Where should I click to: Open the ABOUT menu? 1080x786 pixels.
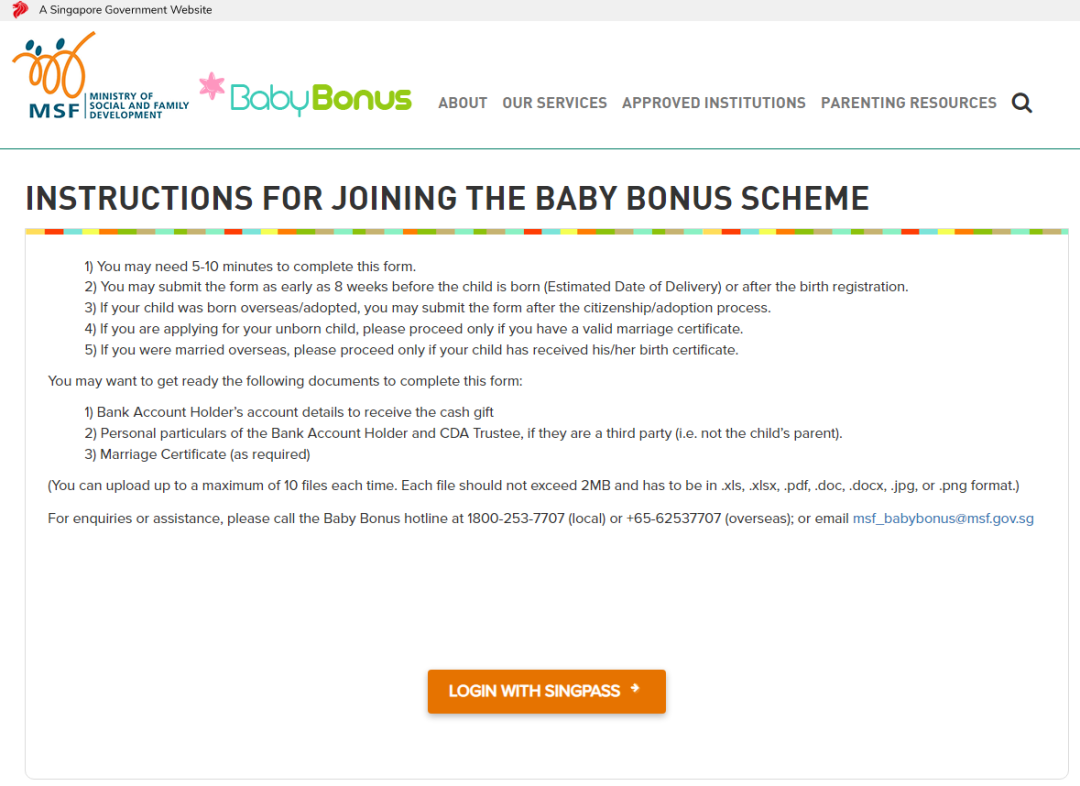pyautogui.click(x=462, y=103)
